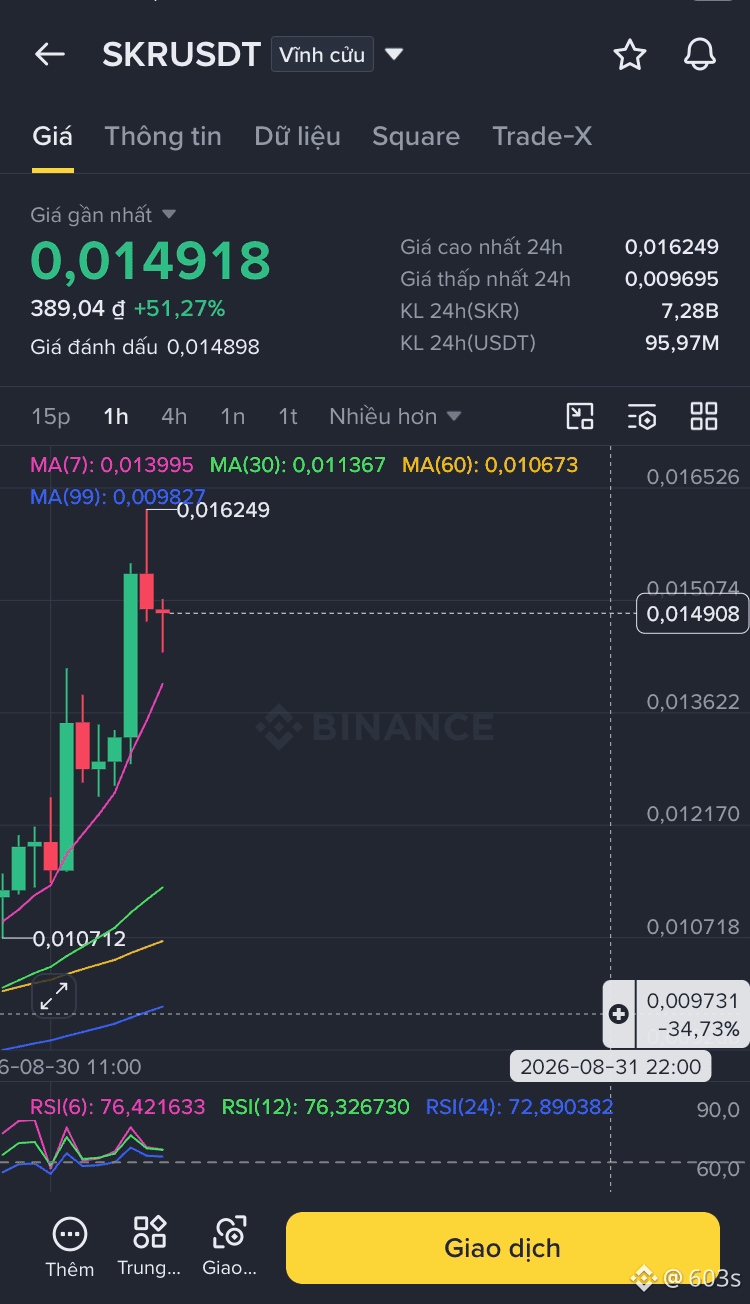
Task: Click the crosshair date 2026-08-31 22:00
Action: (x=612, y=1066)
